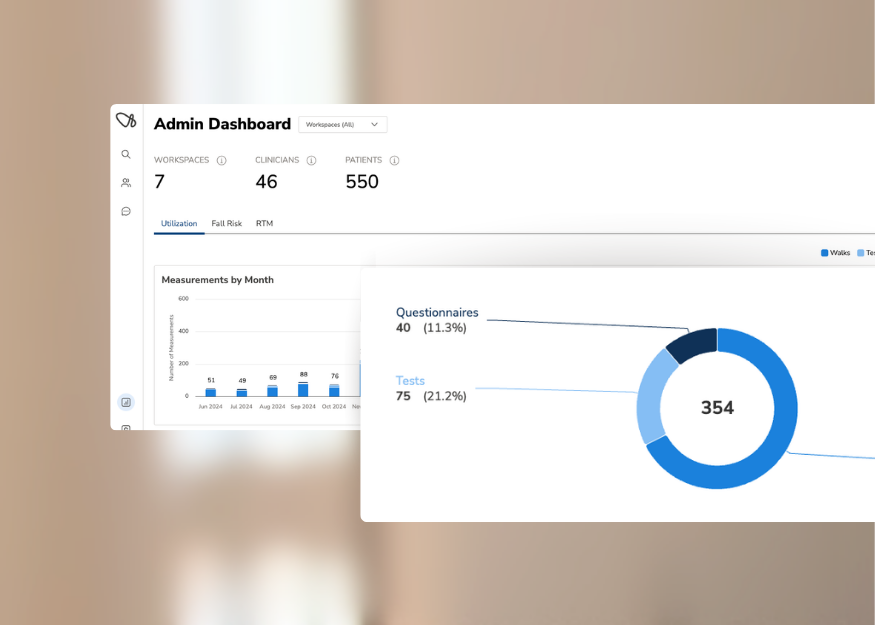This screenshot has height=625, width=875.
Task: Click the app logo in the sidebar
Action: (126, 120)
